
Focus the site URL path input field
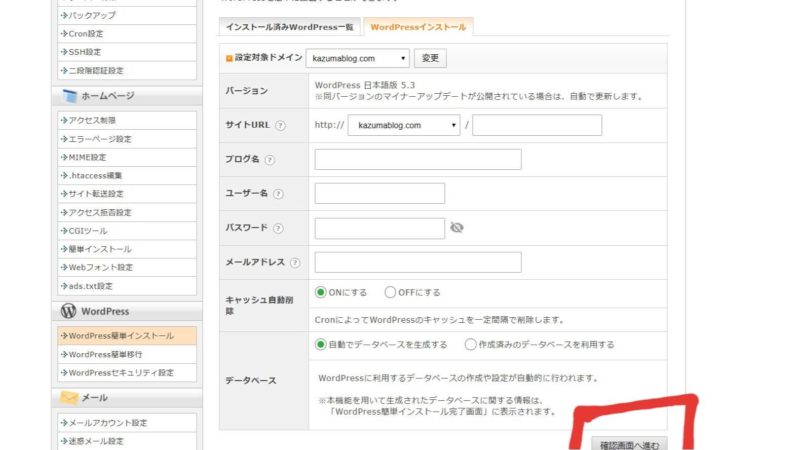(x=537, y=125)
